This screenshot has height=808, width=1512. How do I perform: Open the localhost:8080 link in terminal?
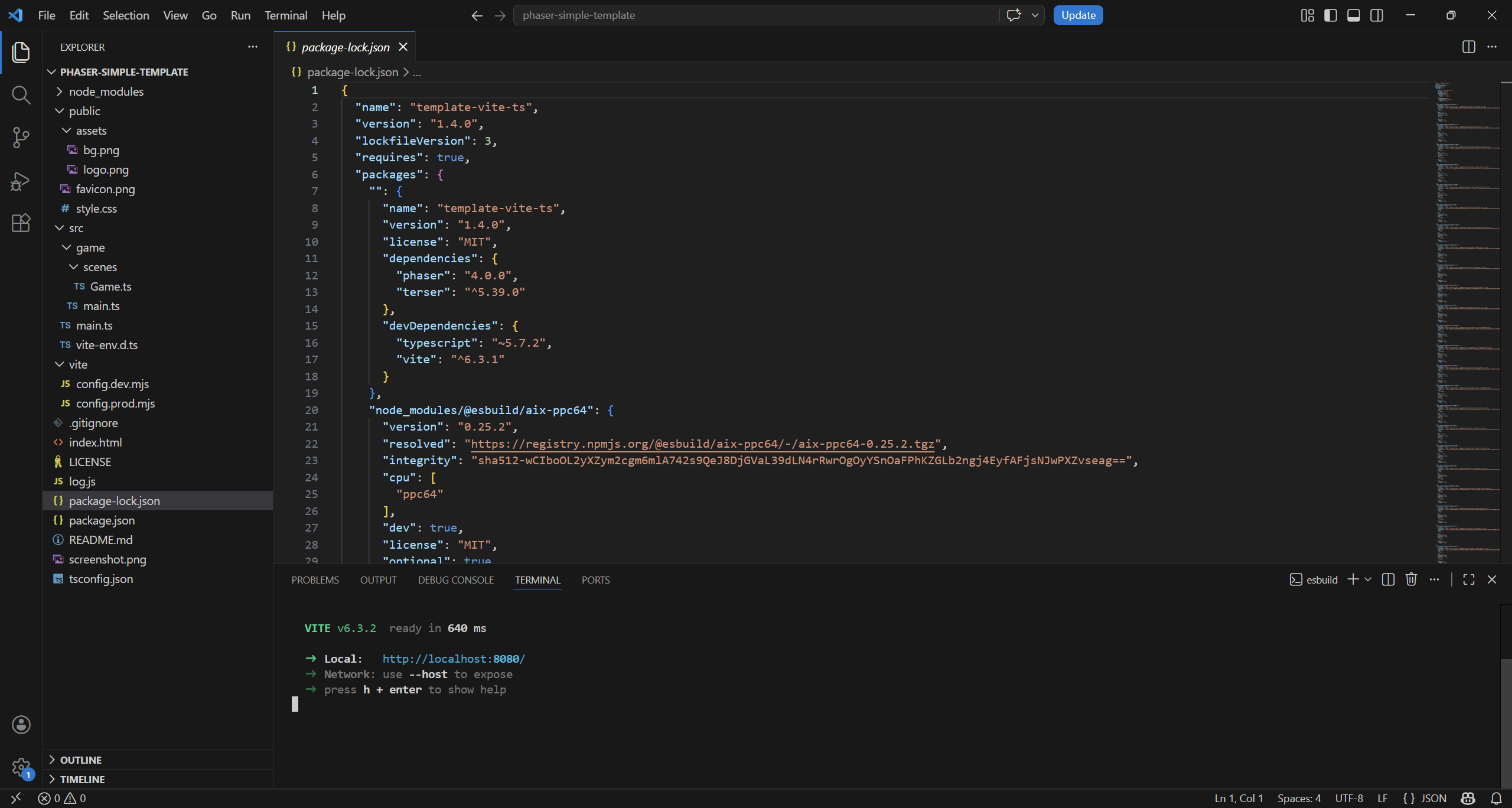click(453, 659)
